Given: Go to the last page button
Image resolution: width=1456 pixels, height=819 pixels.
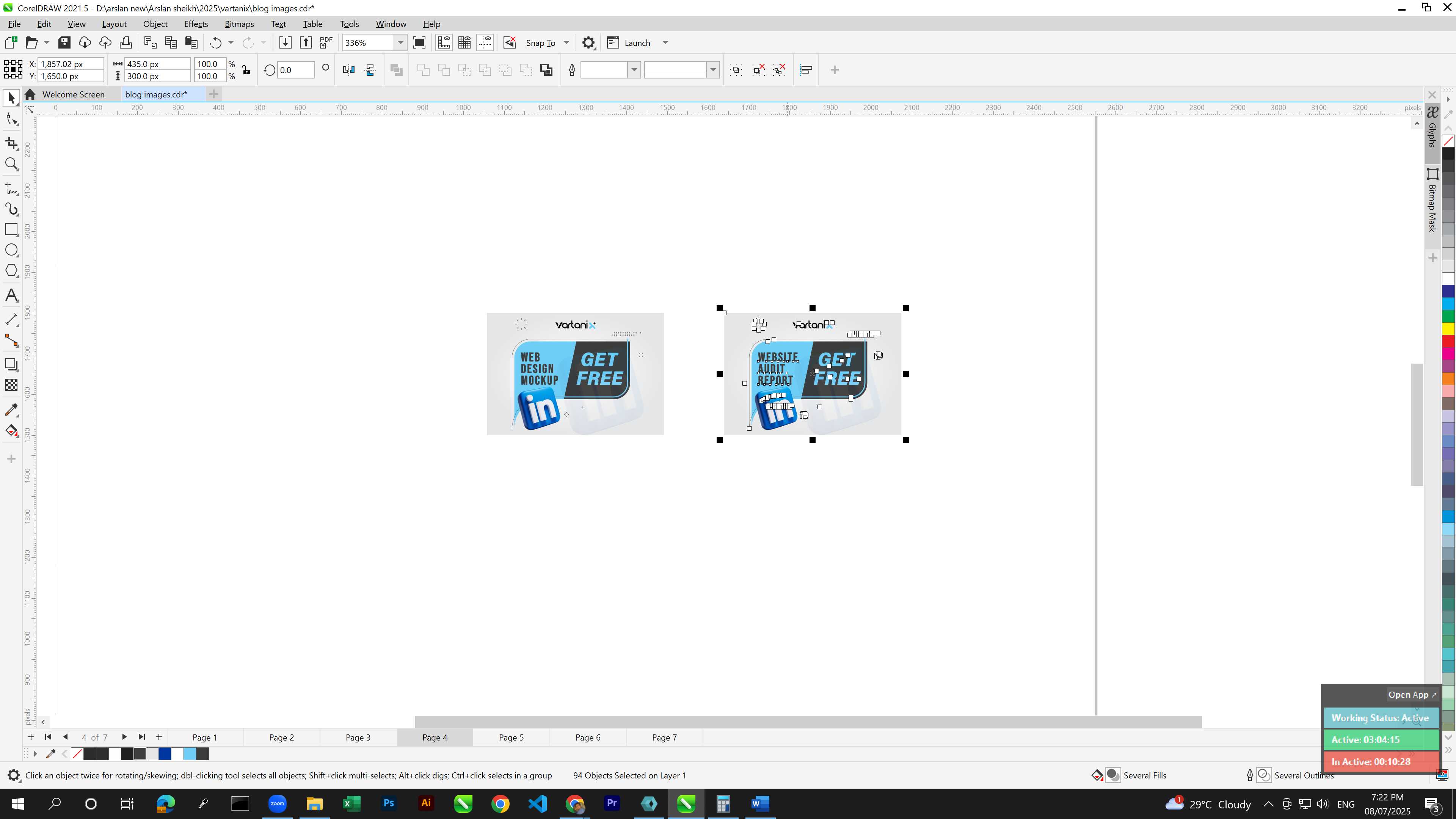Looking at the screenshot, I should click(142, 737).
